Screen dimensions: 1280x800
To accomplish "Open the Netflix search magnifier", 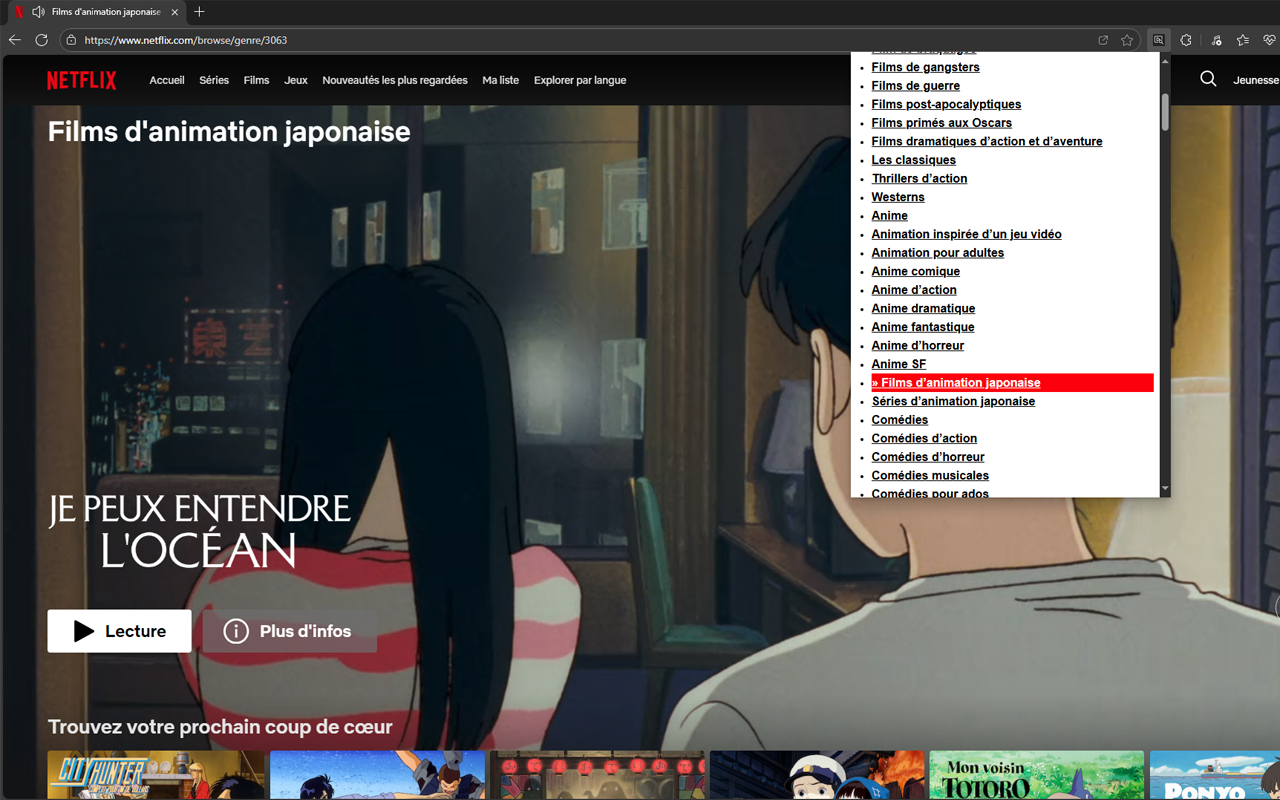I will [x=1208, y=79].
